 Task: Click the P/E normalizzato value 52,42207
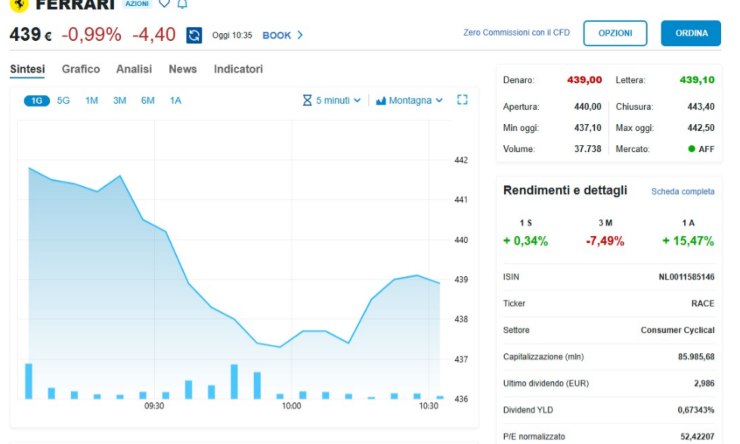tap(697, 436)
